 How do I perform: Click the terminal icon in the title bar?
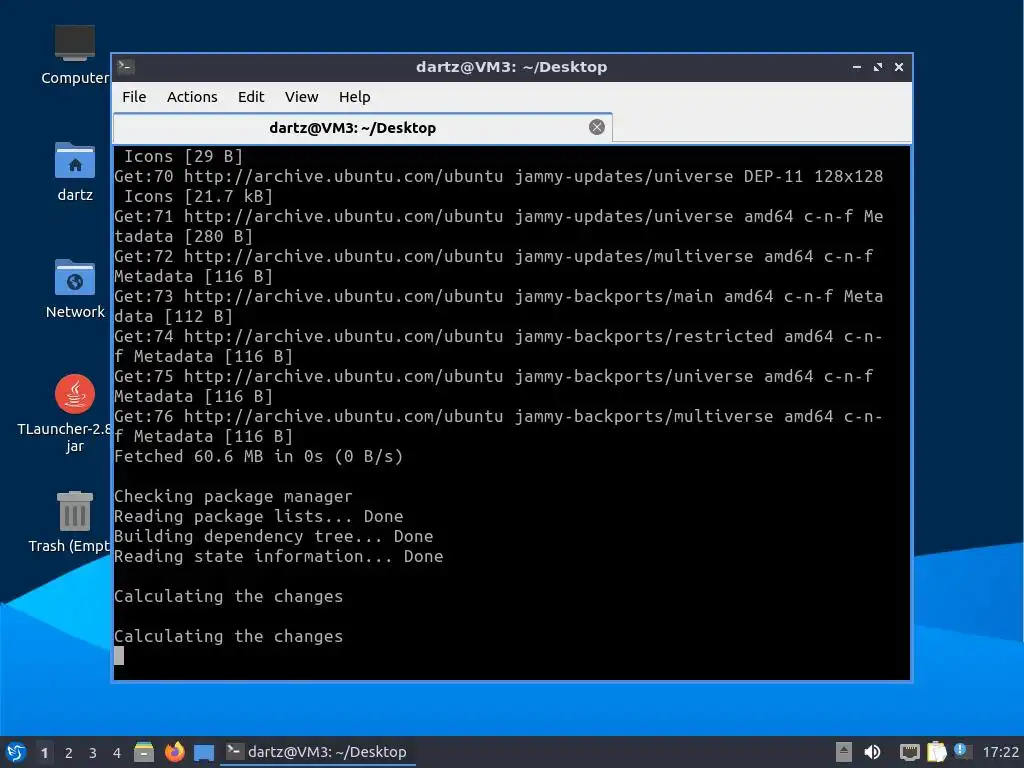click(x=126, y=67)
